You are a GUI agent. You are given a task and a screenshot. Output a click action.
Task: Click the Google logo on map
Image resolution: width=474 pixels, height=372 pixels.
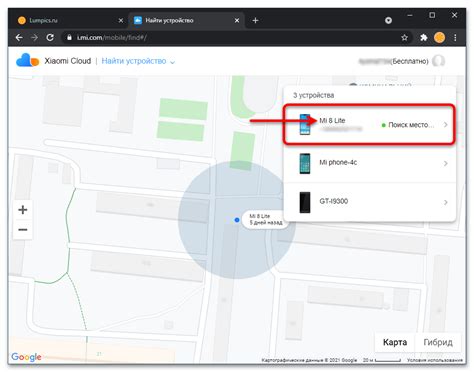(x=26, y=357)
